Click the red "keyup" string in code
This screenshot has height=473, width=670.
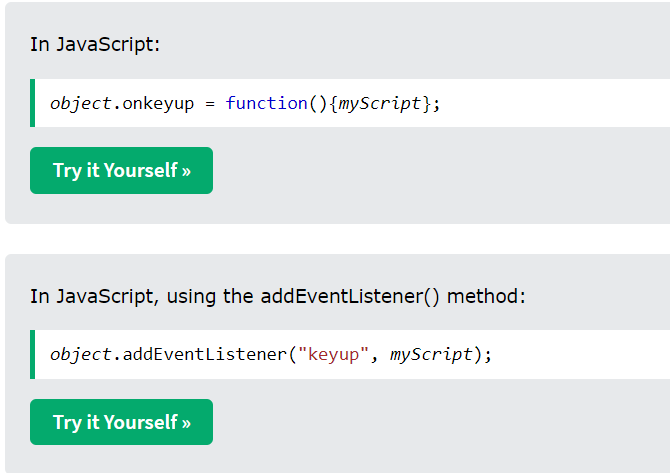333,355
